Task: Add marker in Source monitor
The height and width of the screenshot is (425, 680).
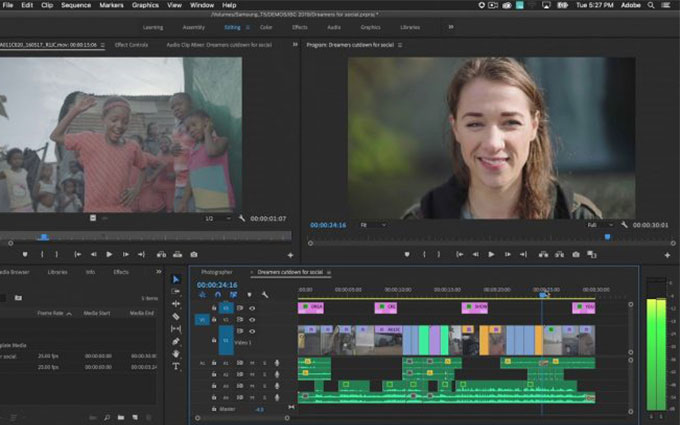Action: point(25,255)
